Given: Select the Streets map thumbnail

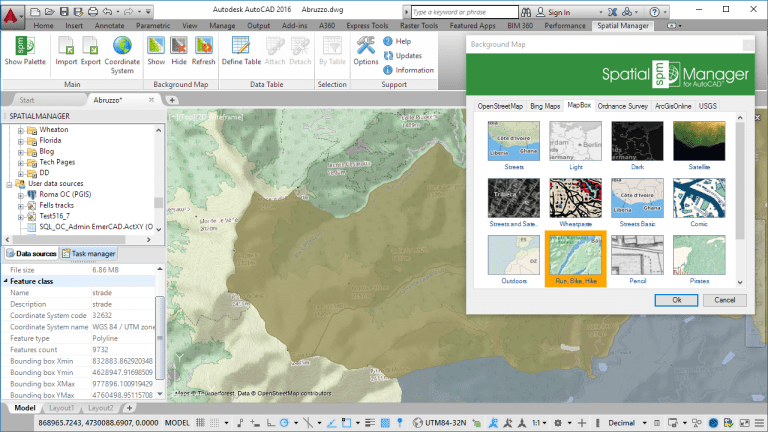Looking at the screenshot, I should coord(514,141).
